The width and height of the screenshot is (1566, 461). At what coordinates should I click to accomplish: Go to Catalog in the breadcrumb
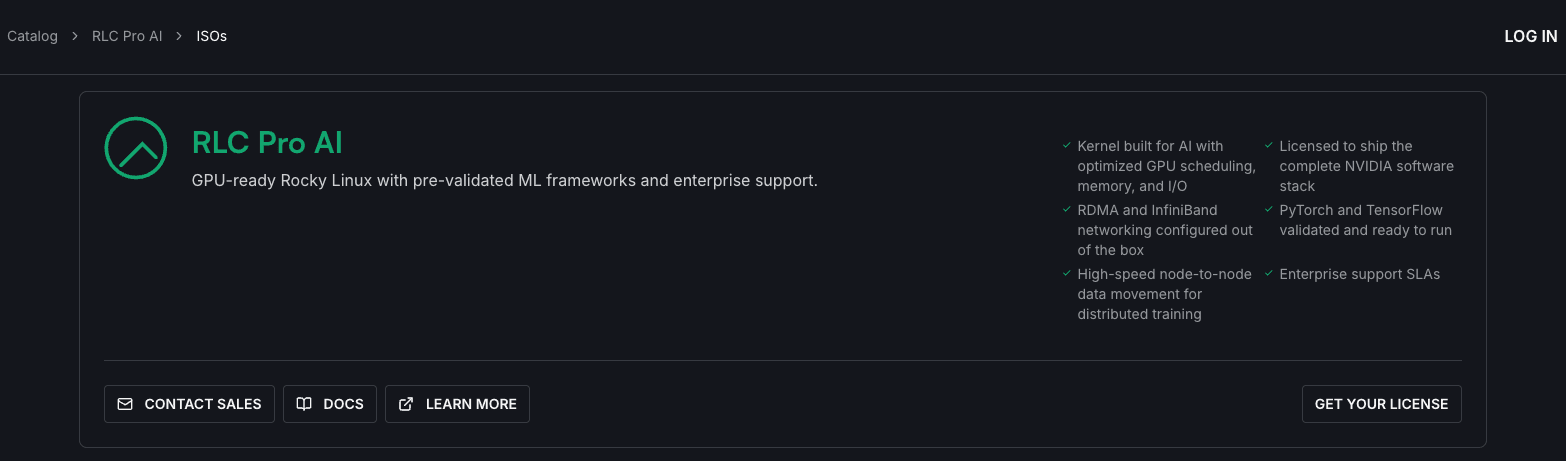32,36
